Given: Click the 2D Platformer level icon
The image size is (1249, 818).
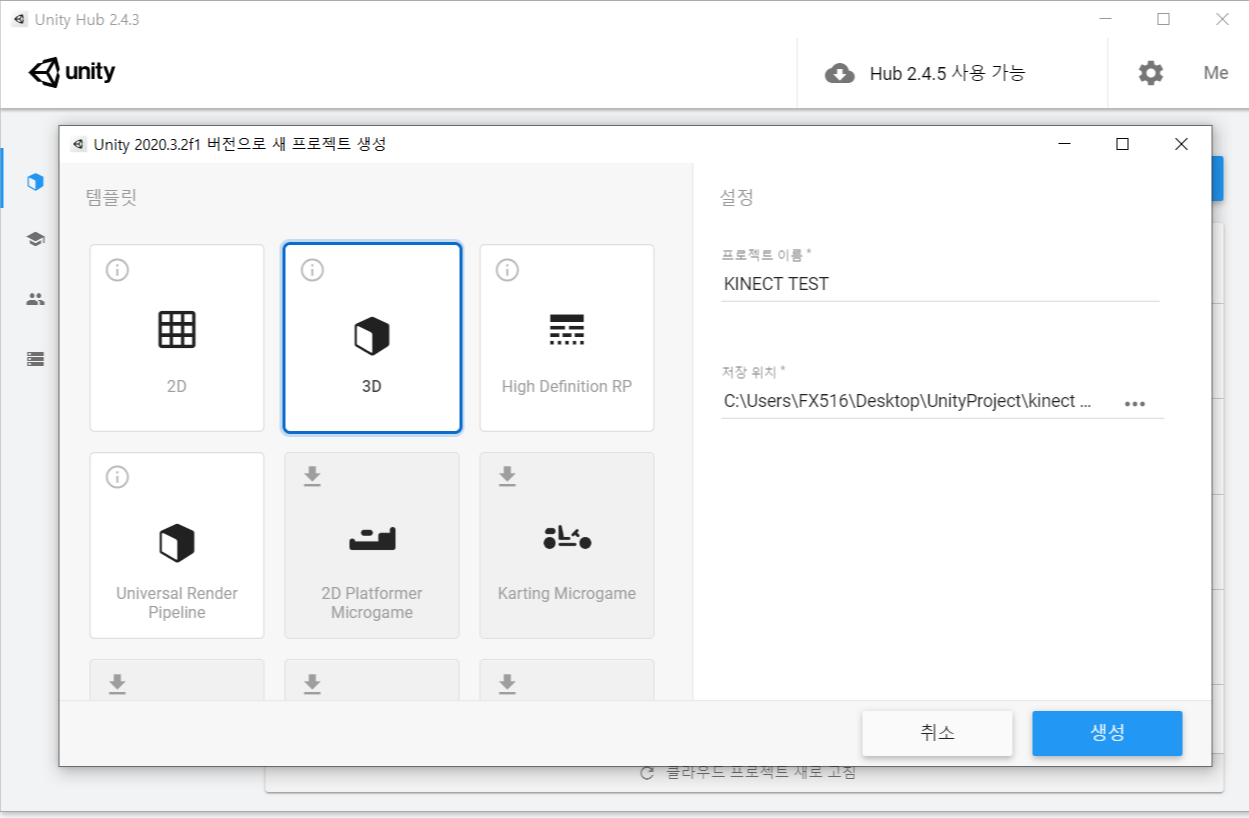Looking at the screenshot, I should 372,539.
